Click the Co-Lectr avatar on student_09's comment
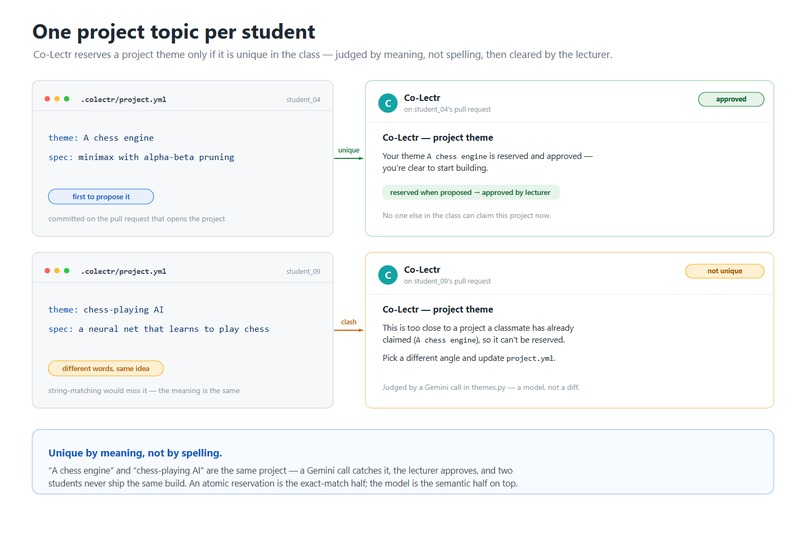 [x=388, y=275]
